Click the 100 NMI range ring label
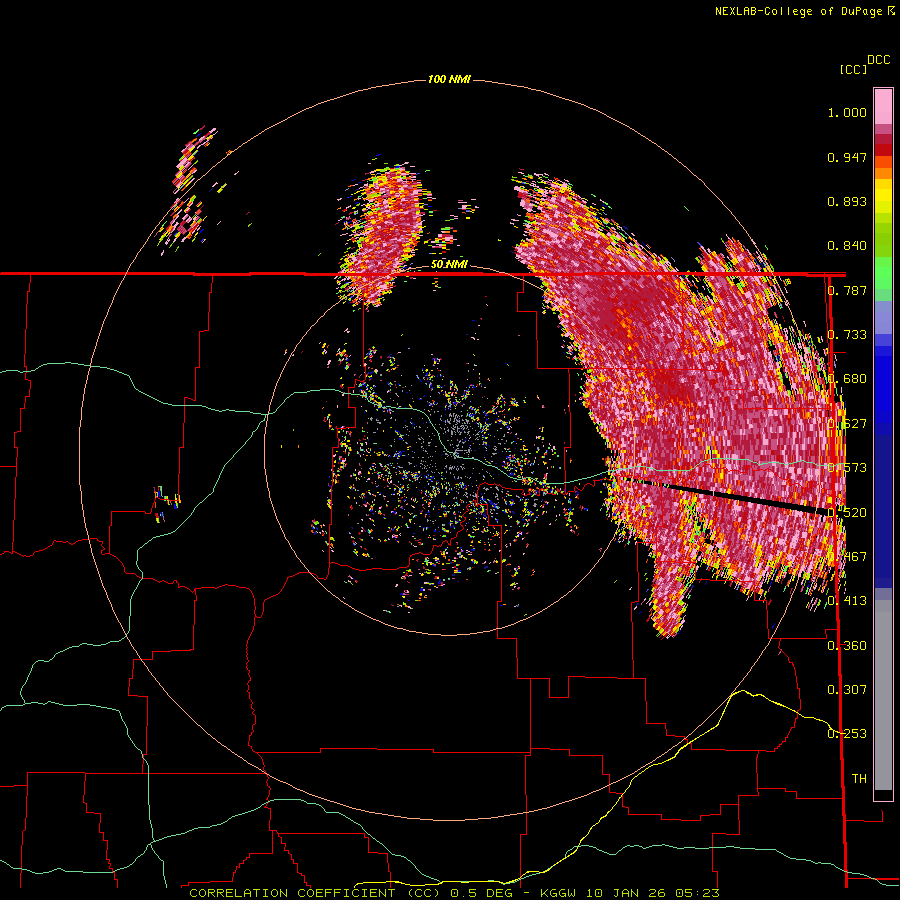900x900 pixels. click(x=449, y=79)
